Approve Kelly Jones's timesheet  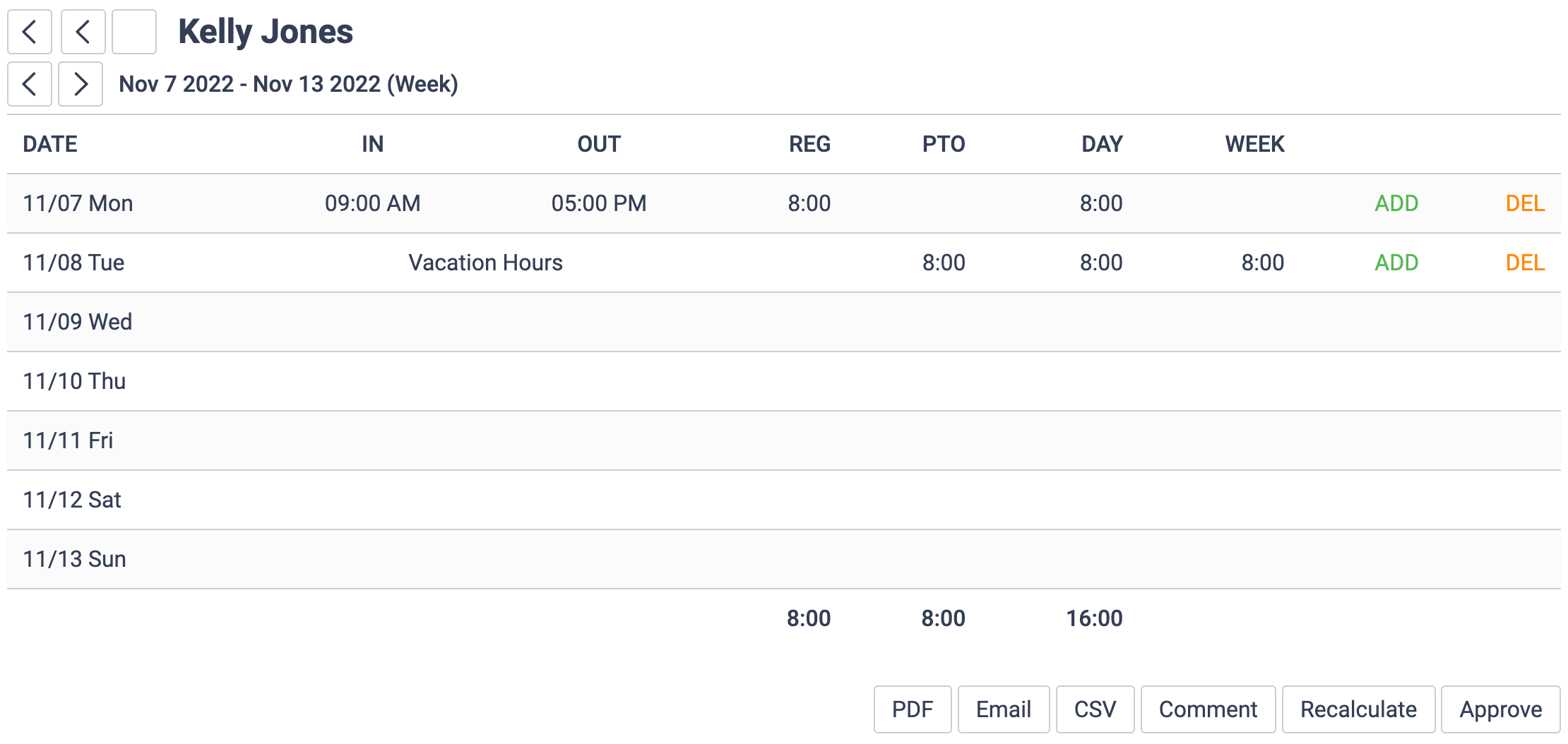pyautogui.click(x=1500, y=709)
